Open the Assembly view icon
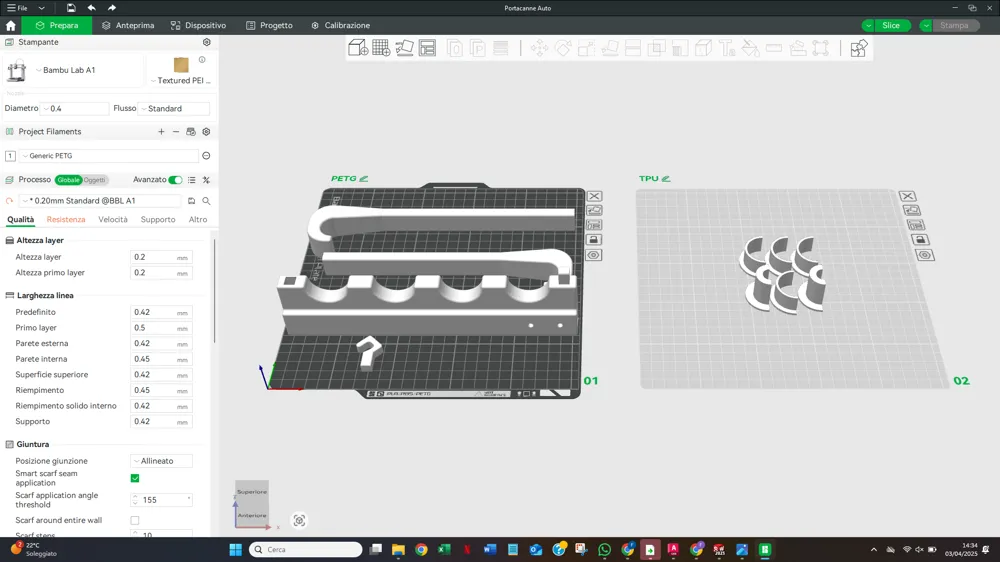Viewport: 1000px width, 562px height. [x=858, y=48]
